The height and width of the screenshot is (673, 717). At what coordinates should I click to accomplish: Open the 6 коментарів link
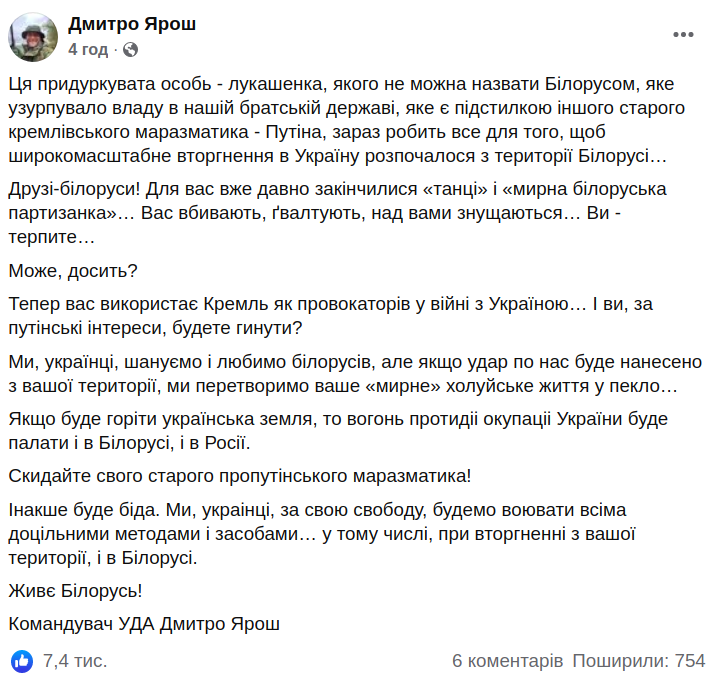(x=508, y=660)
